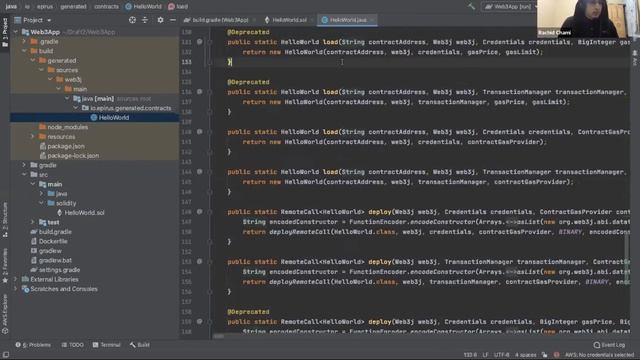Click the Favorites side tab
Screen dimensions: 640x360
[x=5, y=265]
